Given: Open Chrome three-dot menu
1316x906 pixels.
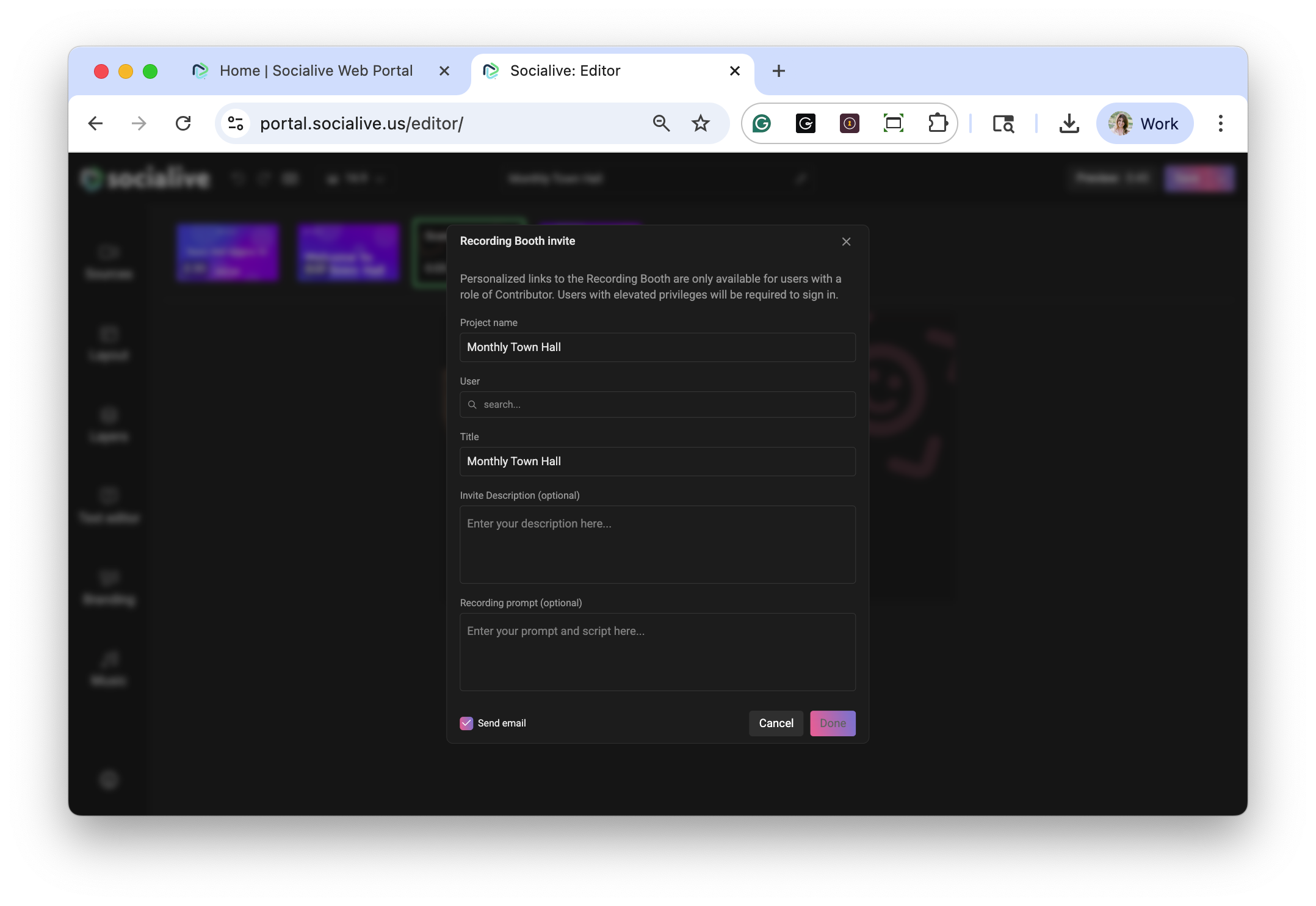Looking at the screenshot, I should 1220,124.
